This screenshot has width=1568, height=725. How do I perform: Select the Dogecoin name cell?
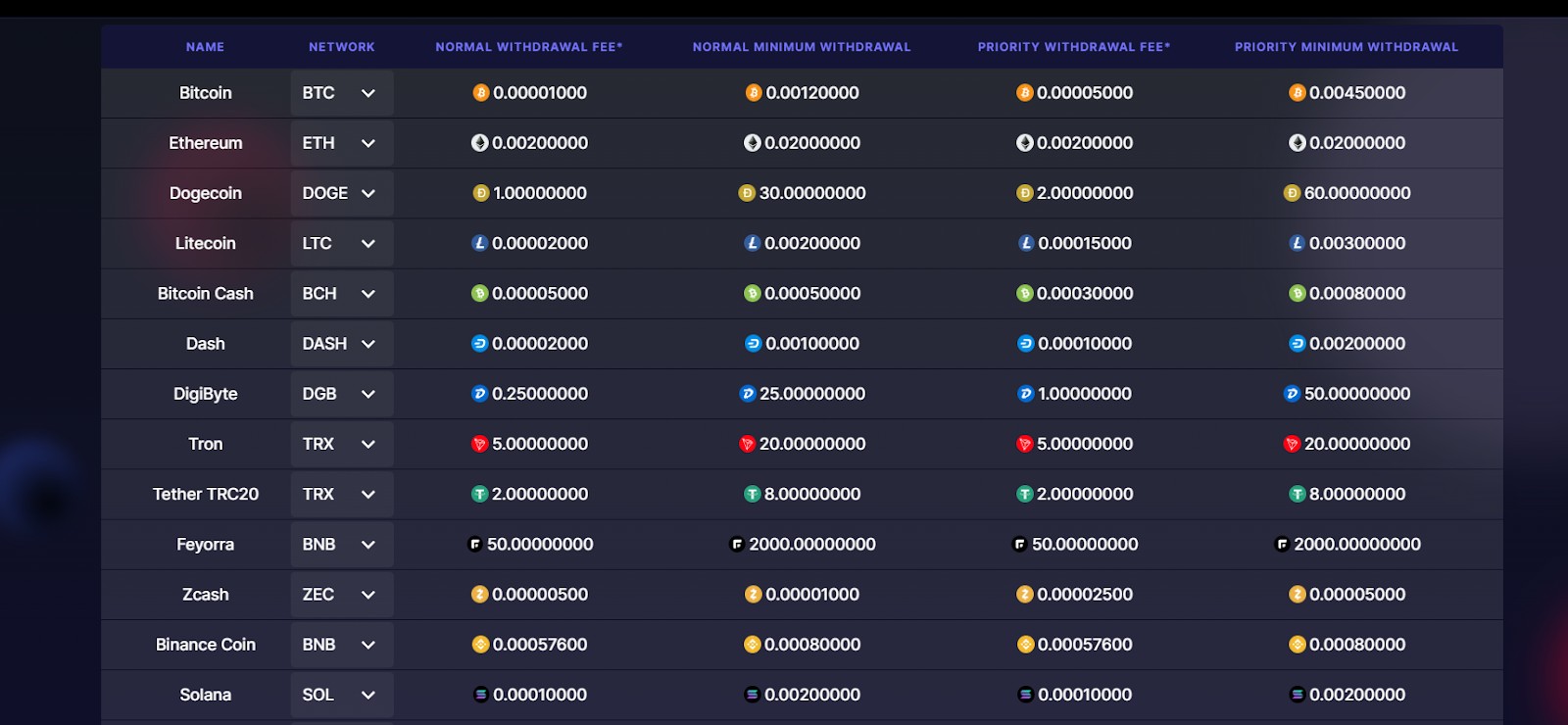tap(206, 193)
